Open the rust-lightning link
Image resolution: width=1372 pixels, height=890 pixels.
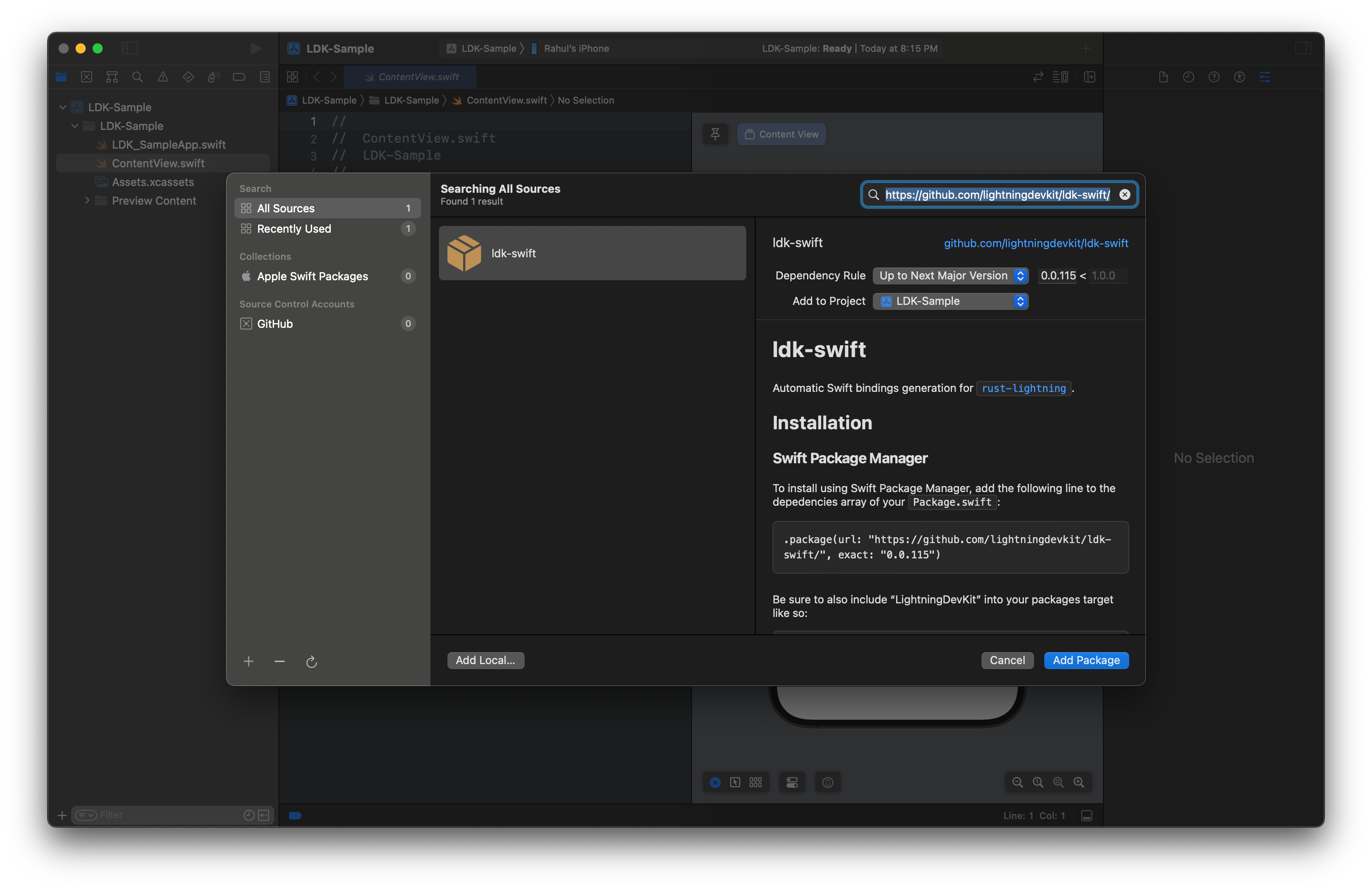[1023, 388]
